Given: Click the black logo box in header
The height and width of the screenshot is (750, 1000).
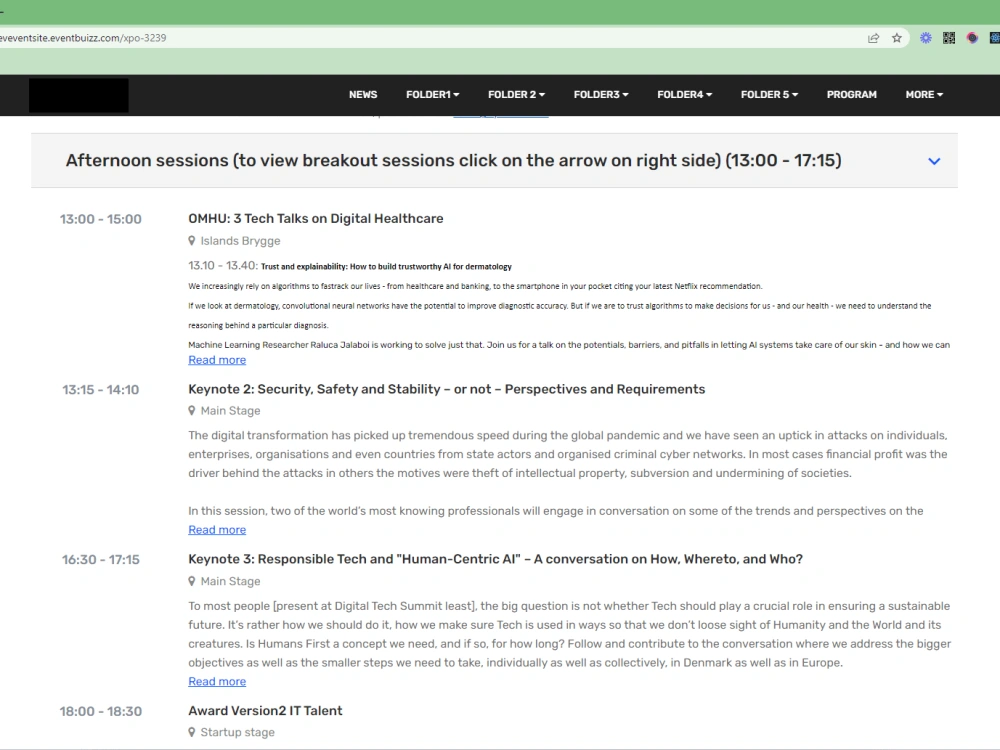Looking at the screenshot, I should tap(78, 95).
